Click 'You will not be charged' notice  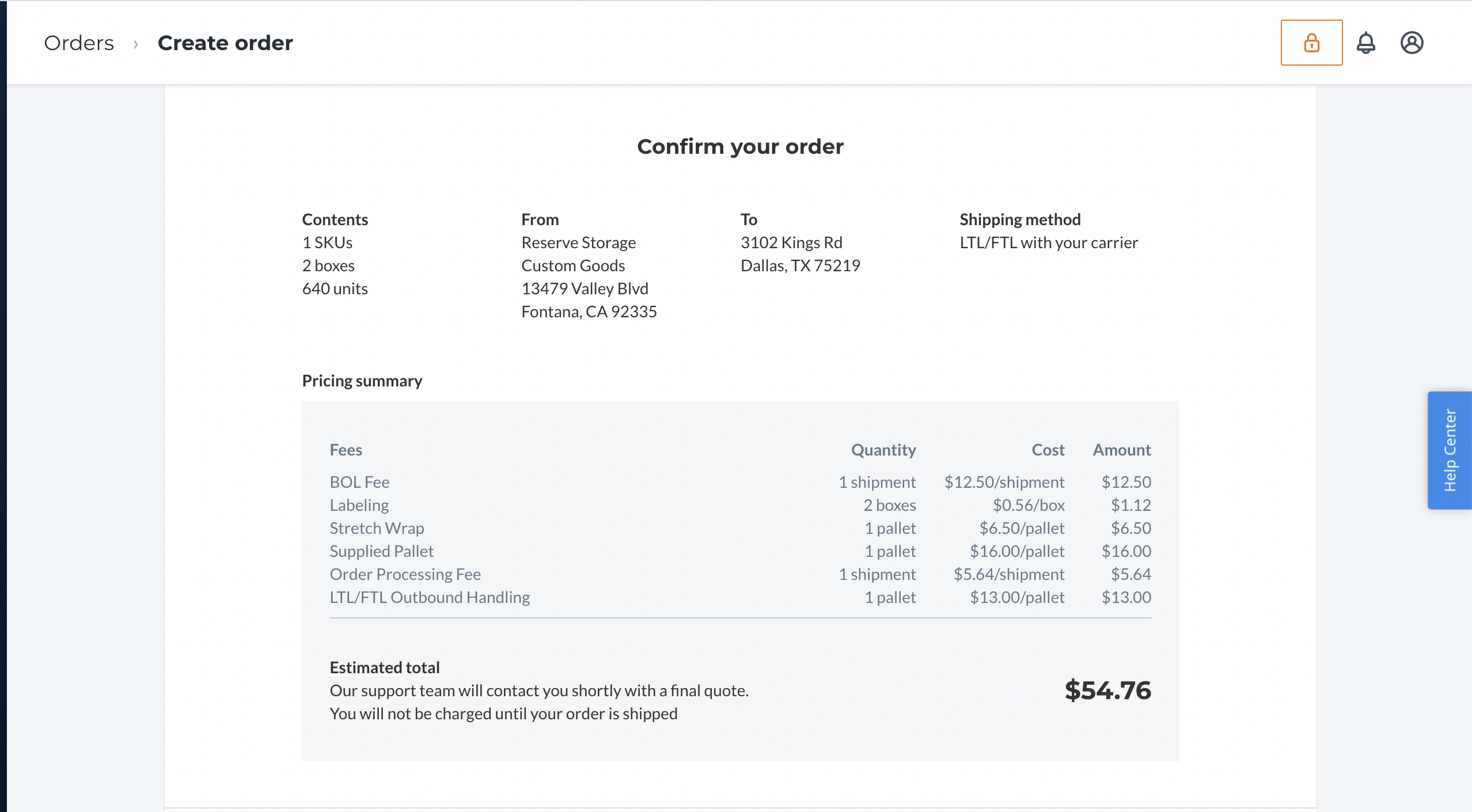tap(503, 714)
